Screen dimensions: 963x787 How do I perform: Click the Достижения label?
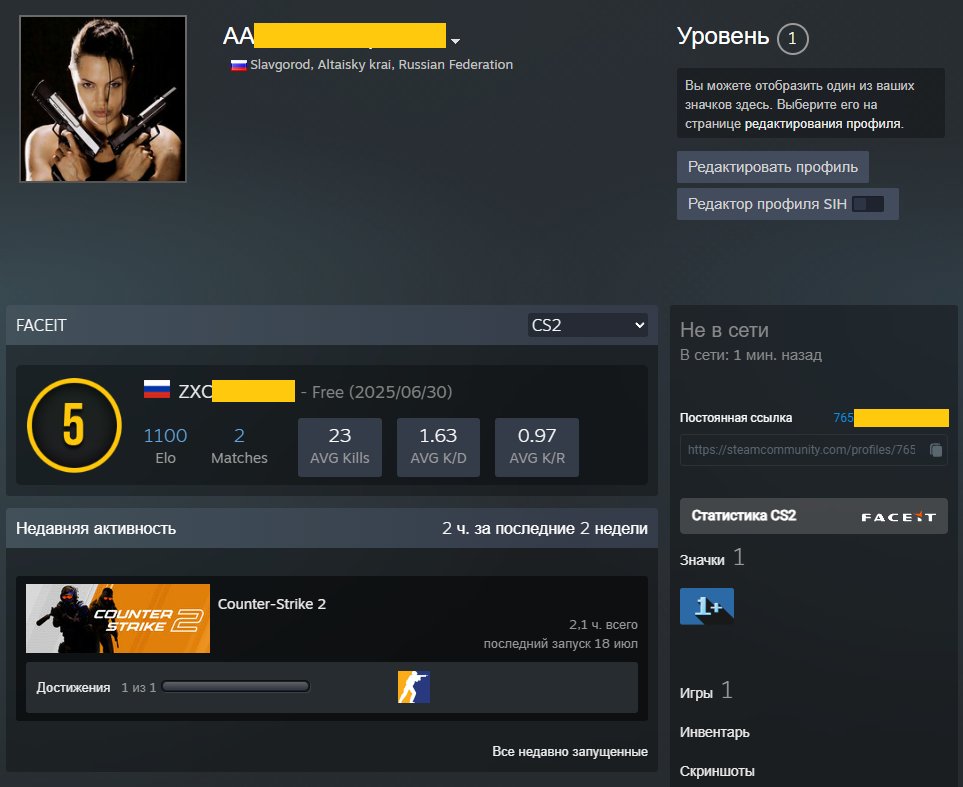[73, 687]
